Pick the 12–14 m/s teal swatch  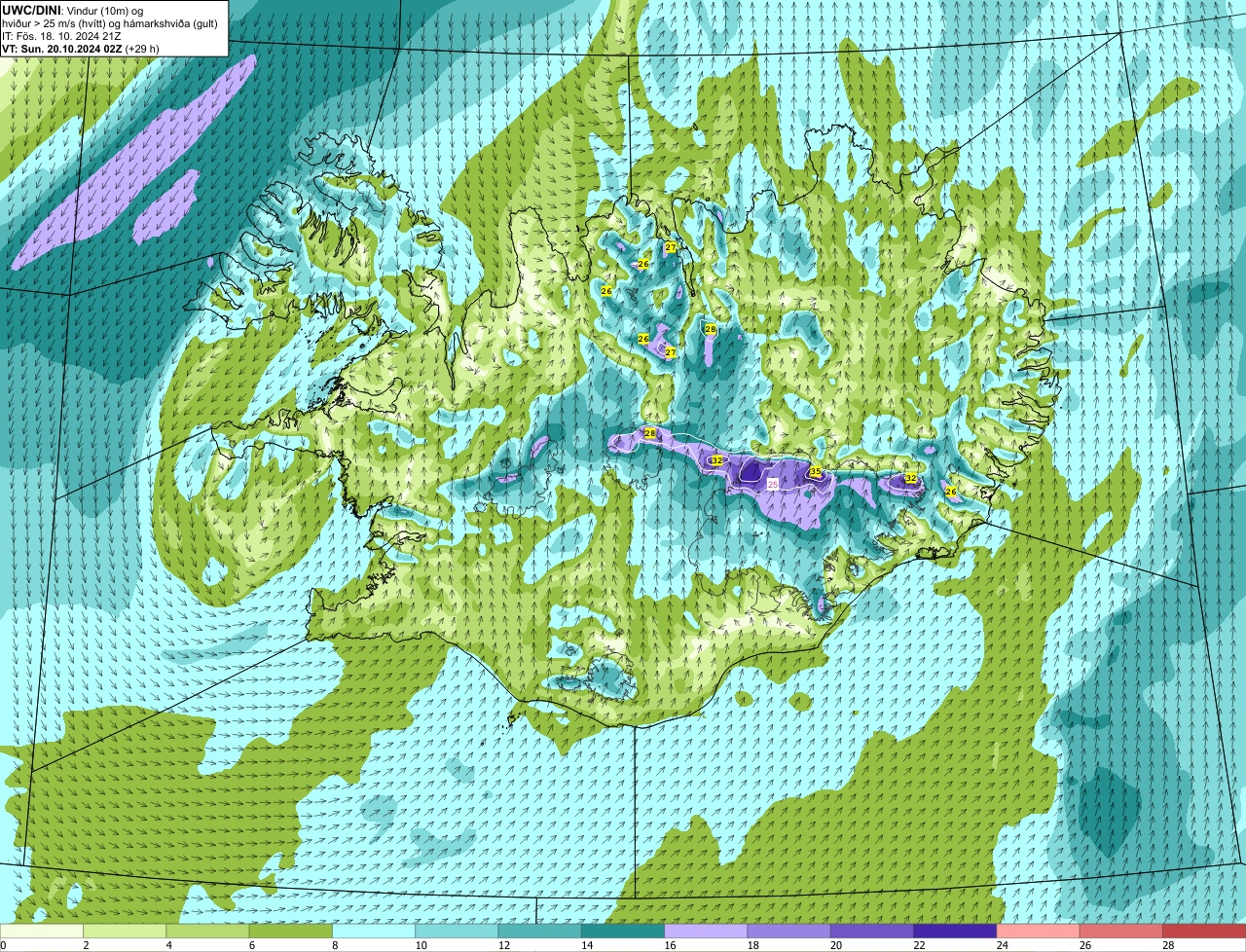(540, 931)
